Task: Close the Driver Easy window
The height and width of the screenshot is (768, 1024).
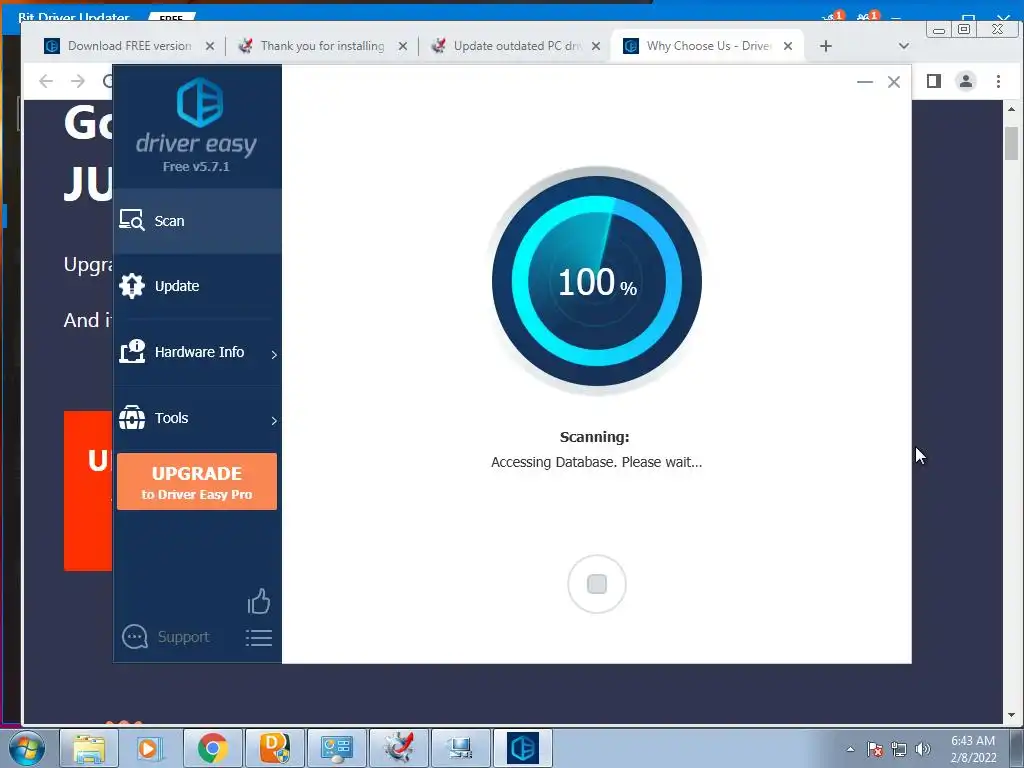Action: click(894, 82)
